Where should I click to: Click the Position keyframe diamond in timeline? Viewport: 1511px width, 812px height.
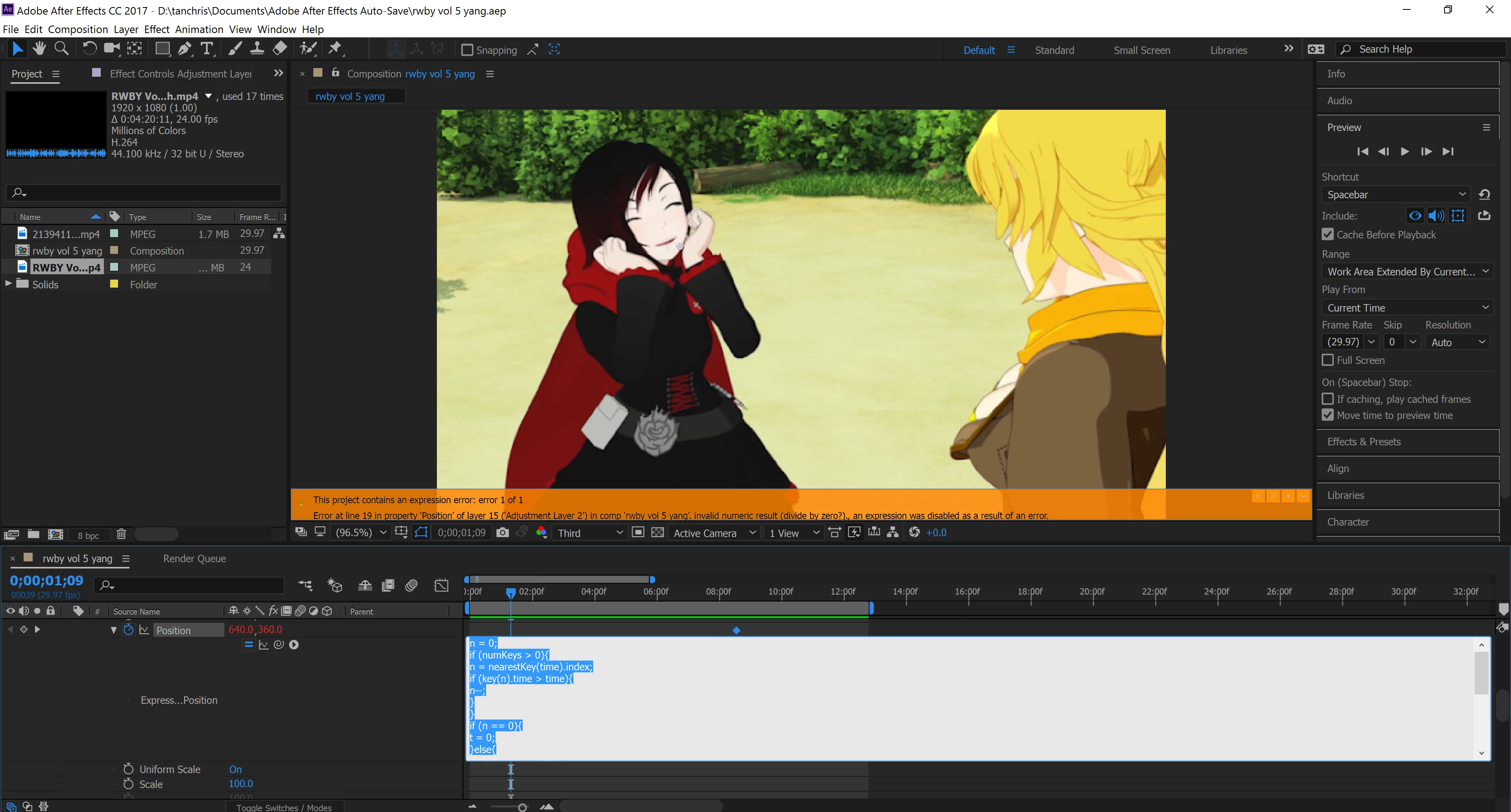(x=736, y=630)
